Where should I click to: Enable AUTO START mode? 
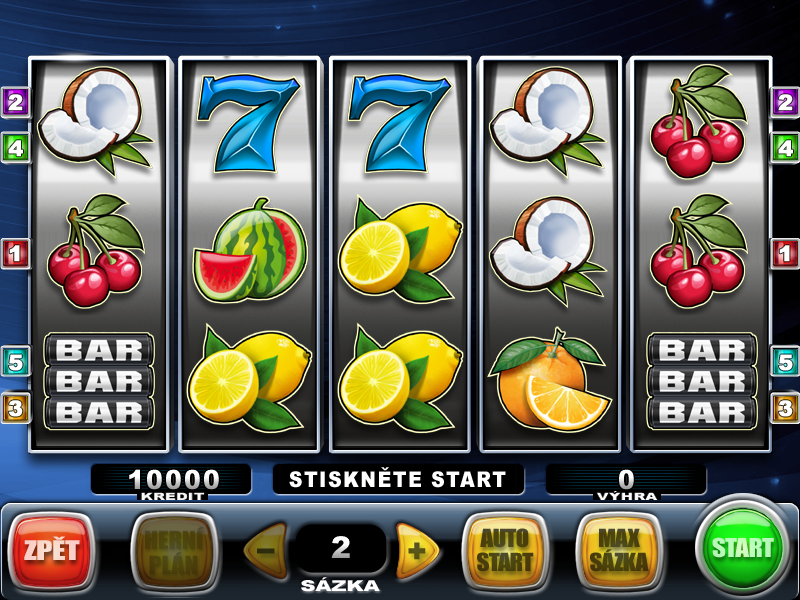[x=505, y=551]
